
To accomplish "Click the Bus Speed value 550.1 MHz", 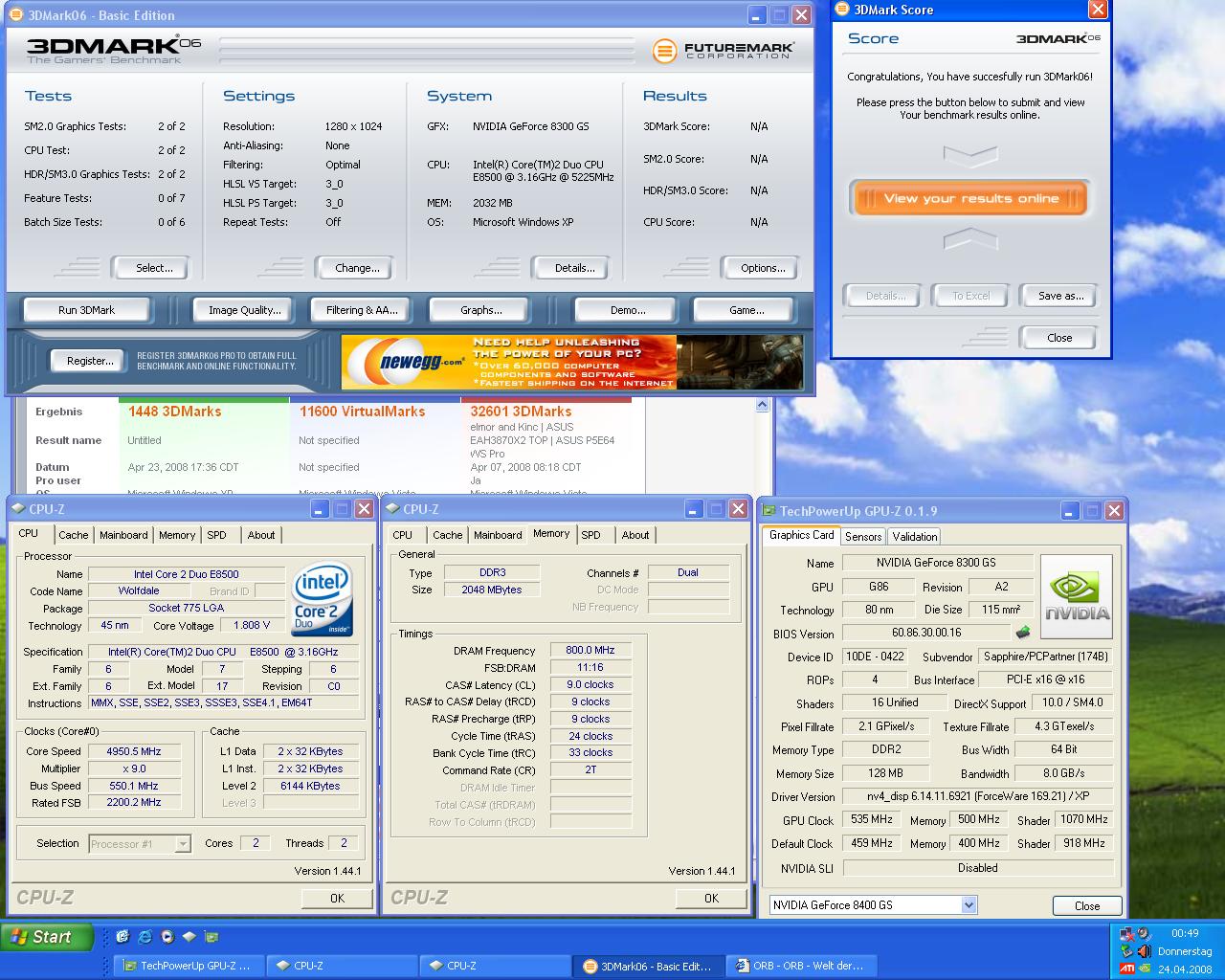I will coord(133,786).
